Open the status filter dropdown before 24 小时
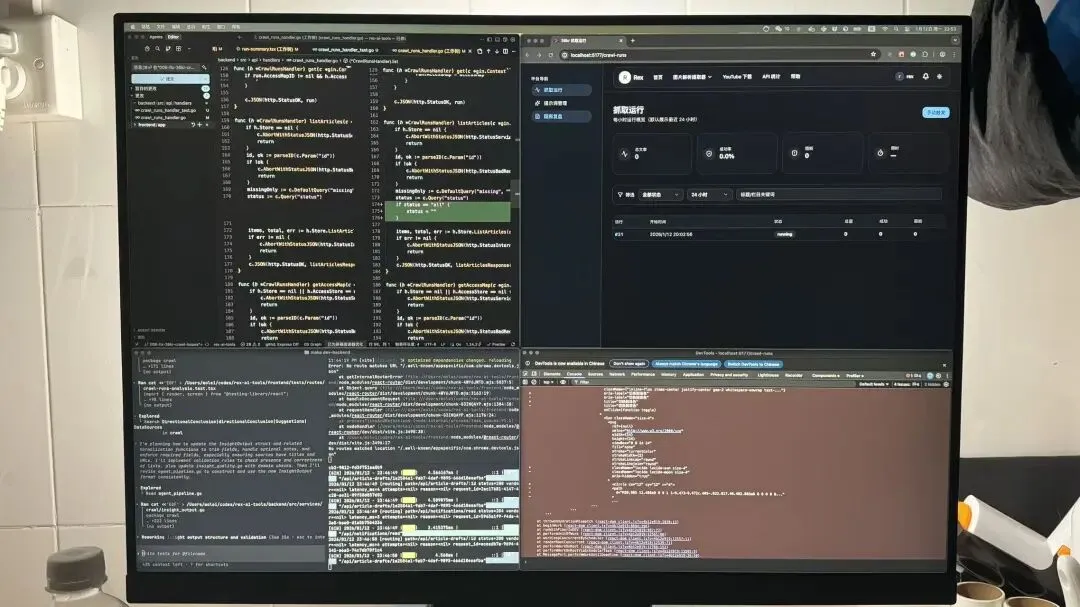1080x607 pixels. coord(661,195)
